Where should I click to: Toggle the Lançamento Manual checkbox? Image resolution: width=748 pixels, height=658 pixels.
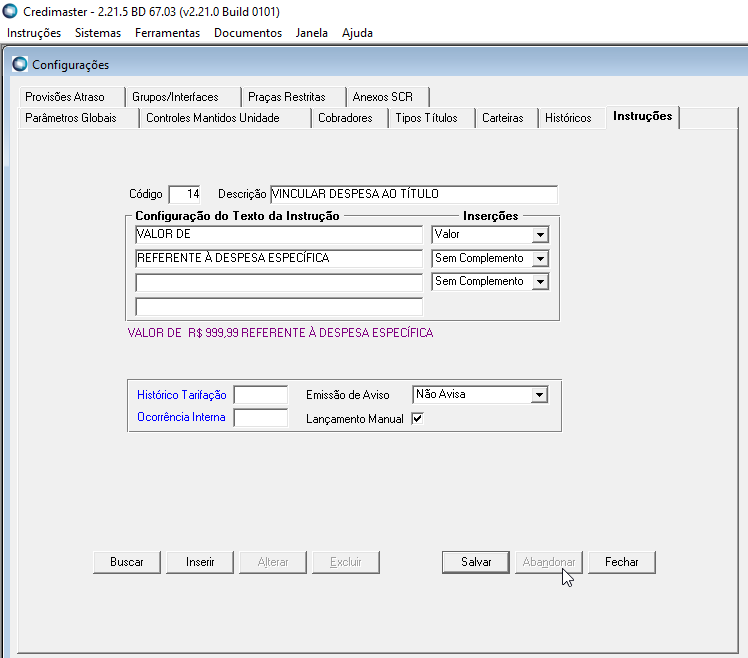point(417,418)
